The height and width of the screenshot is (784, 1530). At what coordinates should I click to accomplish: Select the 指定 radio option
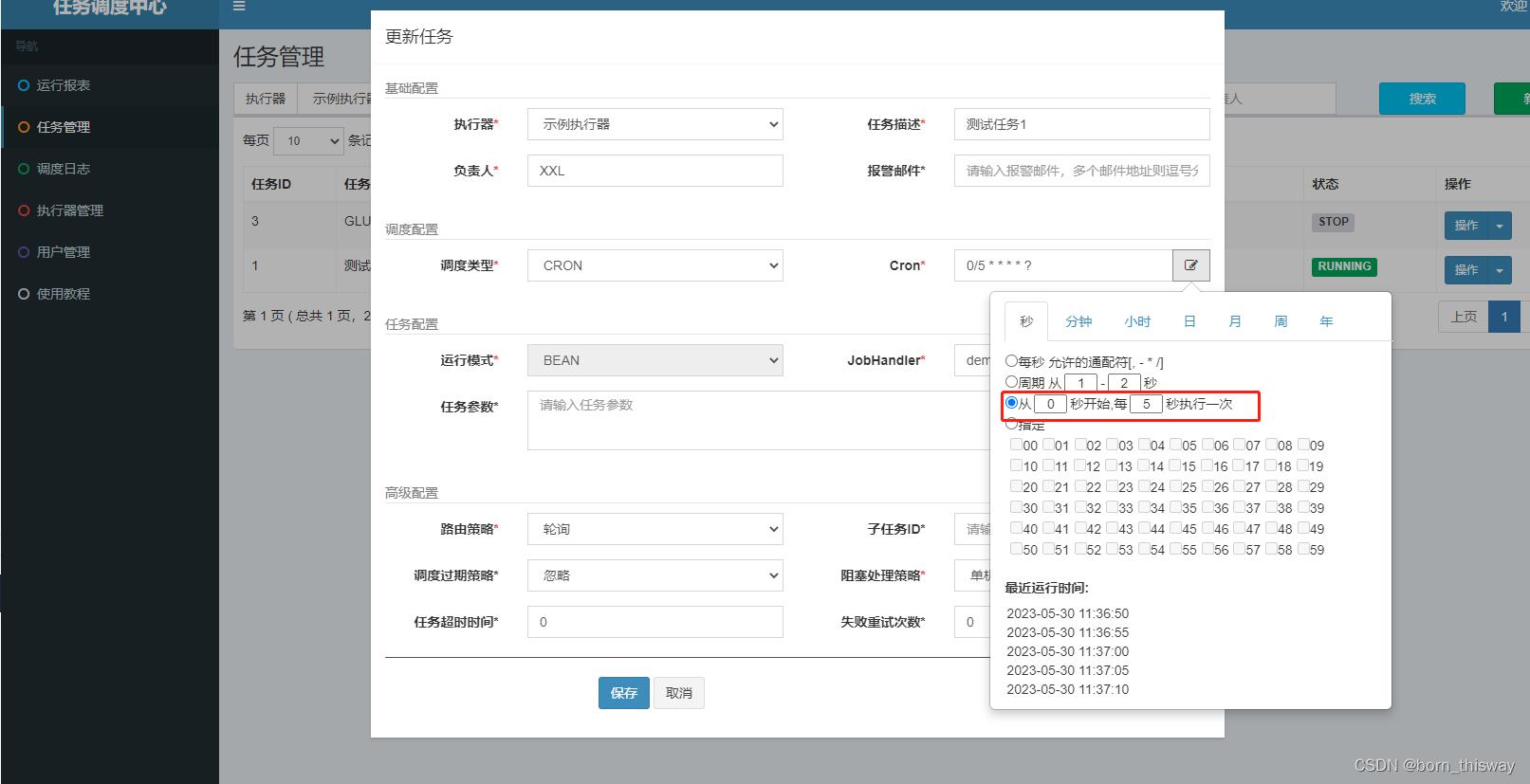1011,424
